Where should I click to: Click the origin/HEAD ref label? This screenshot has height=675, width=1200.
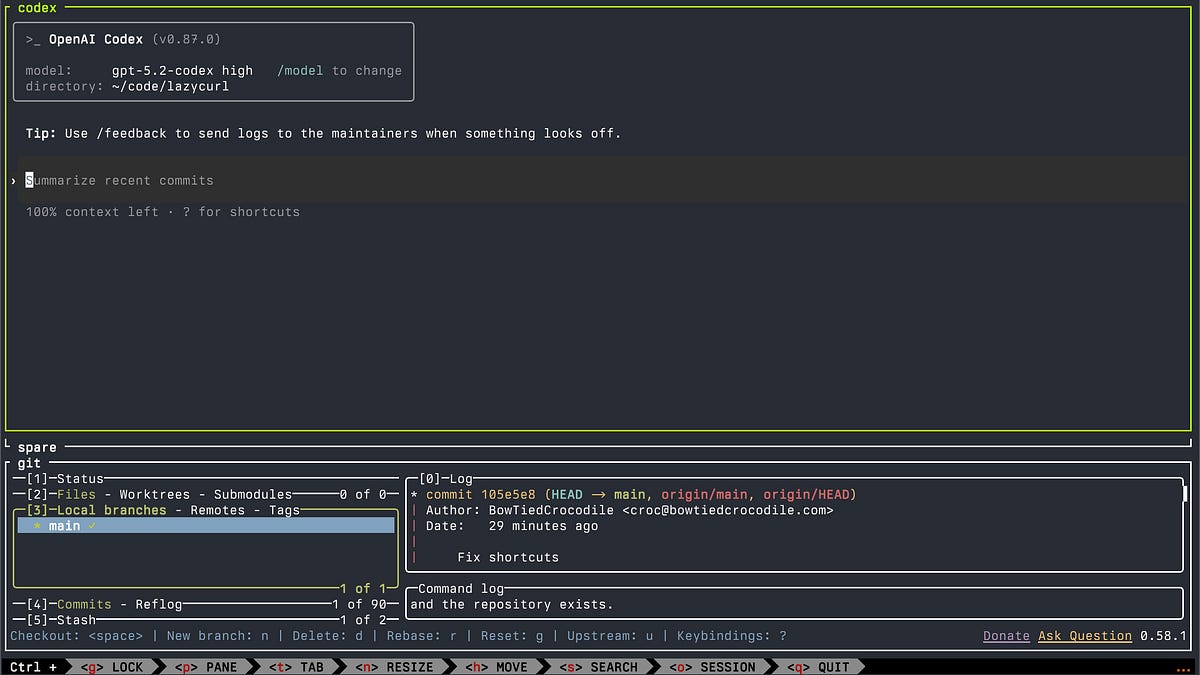(806, 494)
